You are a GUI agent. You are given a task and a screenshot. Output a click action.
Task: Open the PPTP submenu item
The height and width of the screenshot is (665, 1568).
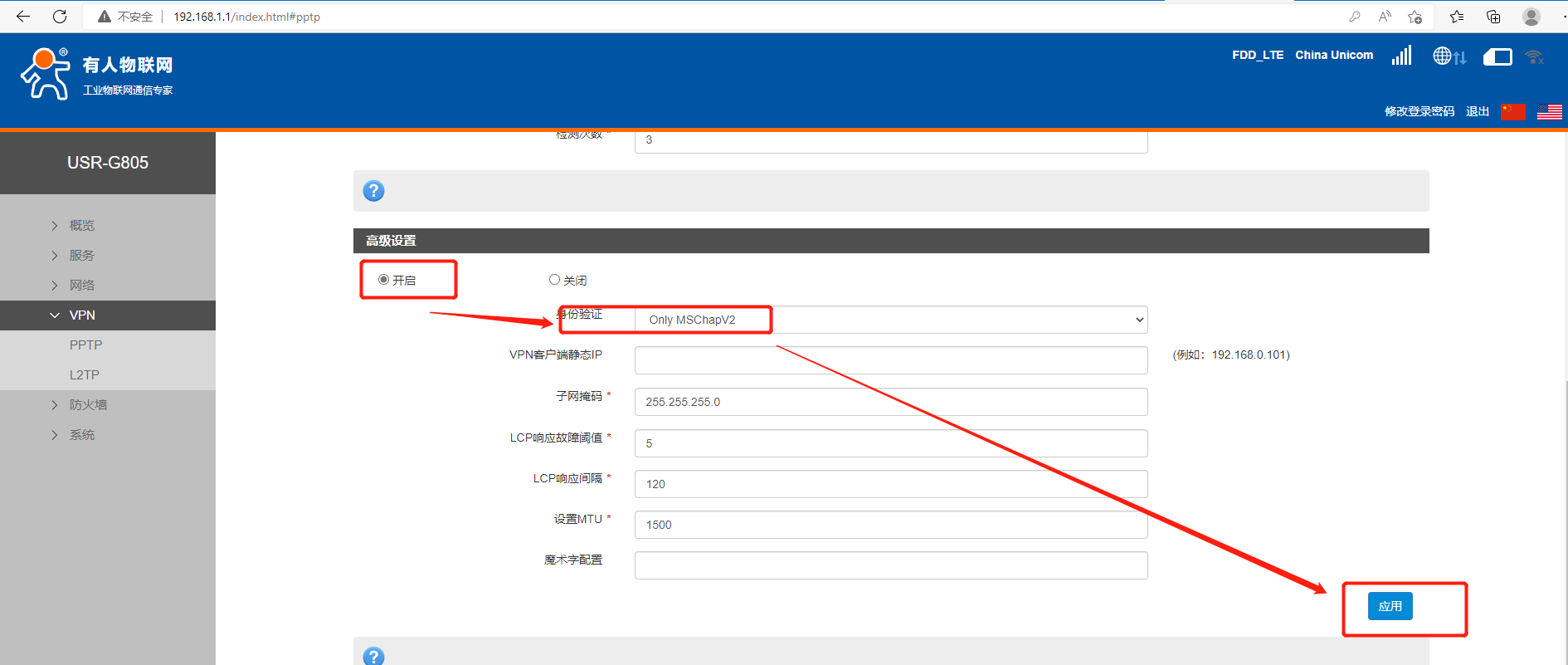(85, 345)
